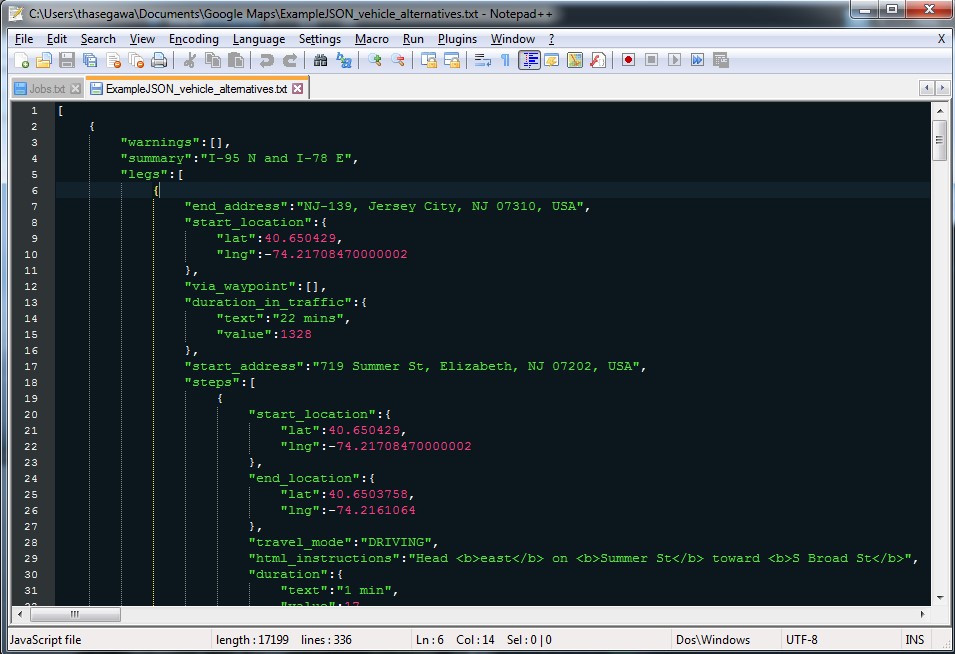955x654 pixels.
Task: Start macro recording with the red dot
Action: click(x=629, y=60)
